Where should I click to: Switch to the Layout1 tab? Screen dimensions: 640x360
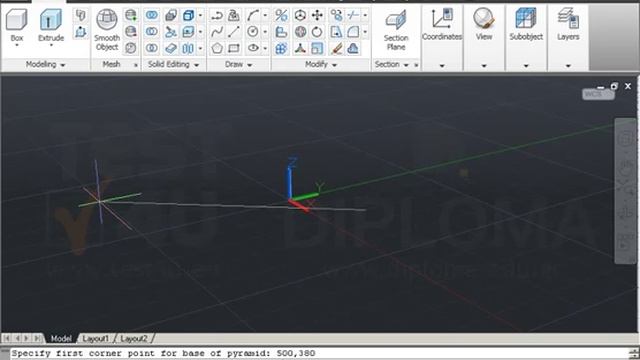[96, 338]
